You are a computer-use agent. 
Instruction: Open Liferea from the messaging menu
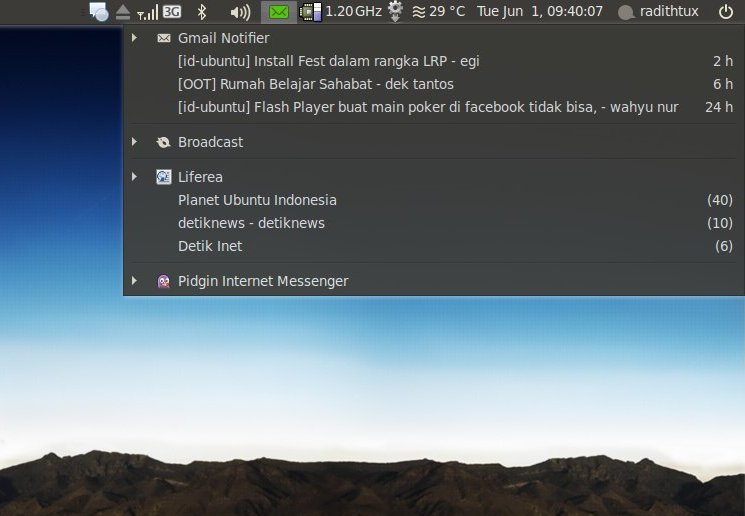point(433,177)
